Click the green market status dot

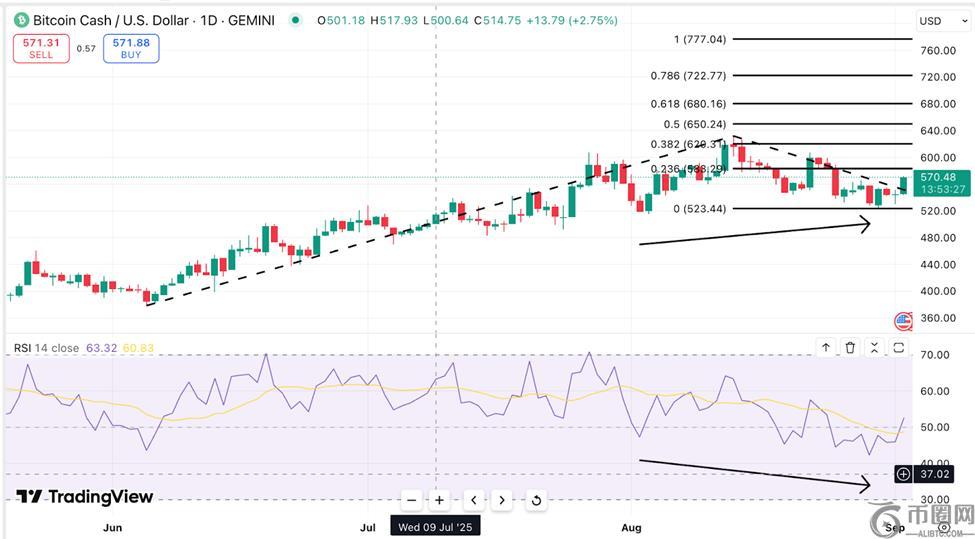click(x=295, y=20)
